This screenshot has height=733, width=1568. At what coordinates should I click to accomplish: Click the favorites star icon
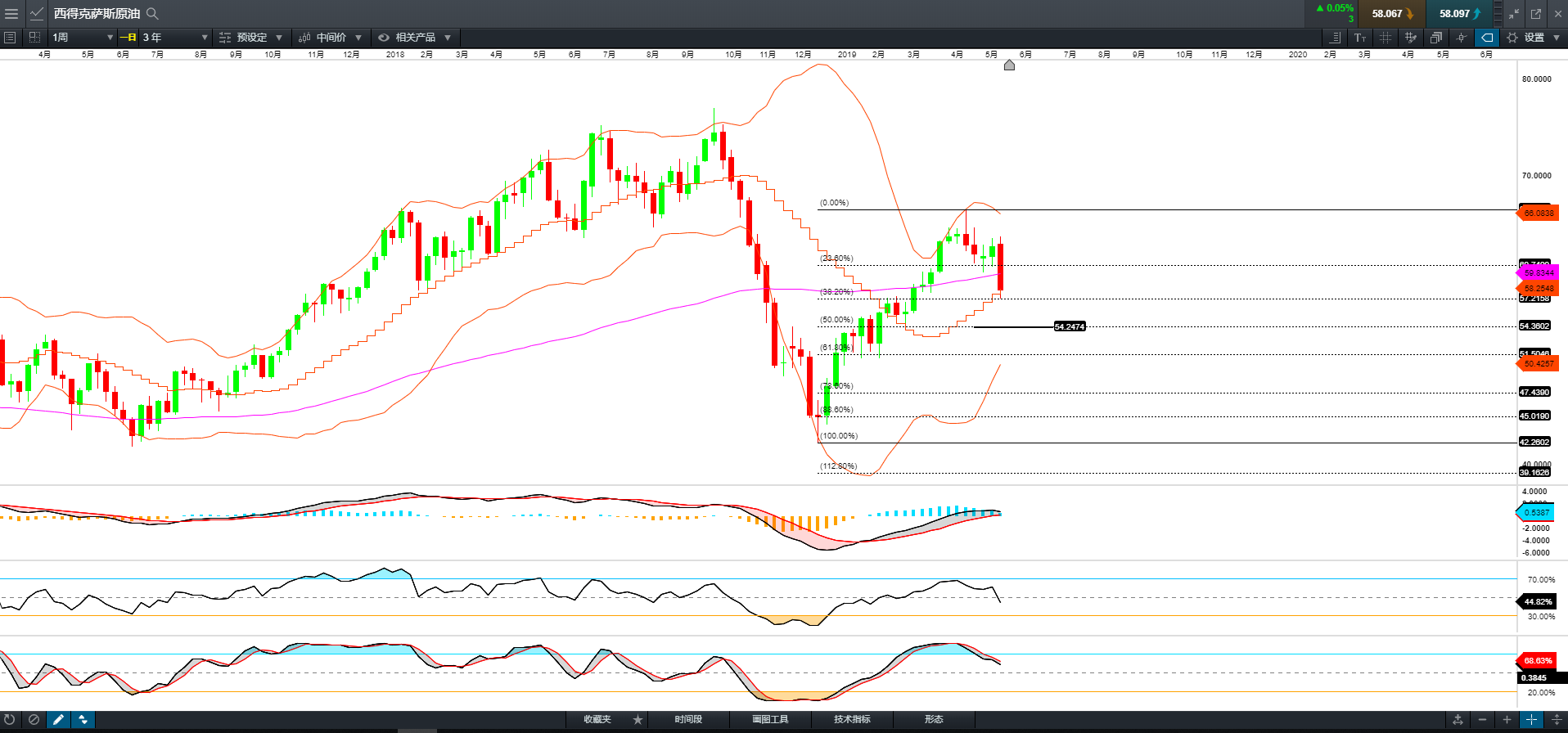[x=638, y=720]
